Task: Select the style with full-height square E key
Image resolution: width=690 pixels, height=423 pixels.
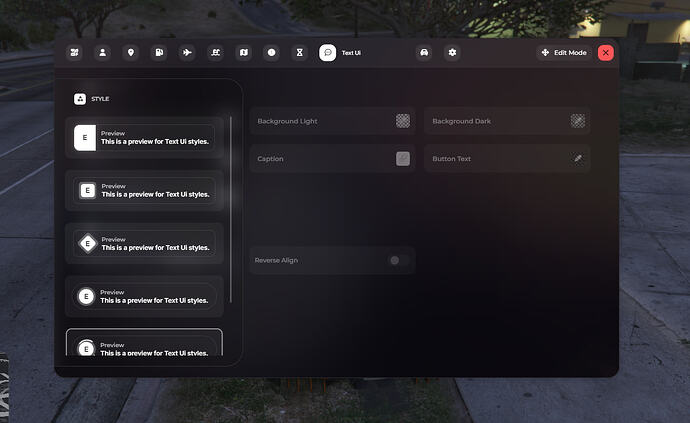Action: pyautogui.click(x=144, y=137)
